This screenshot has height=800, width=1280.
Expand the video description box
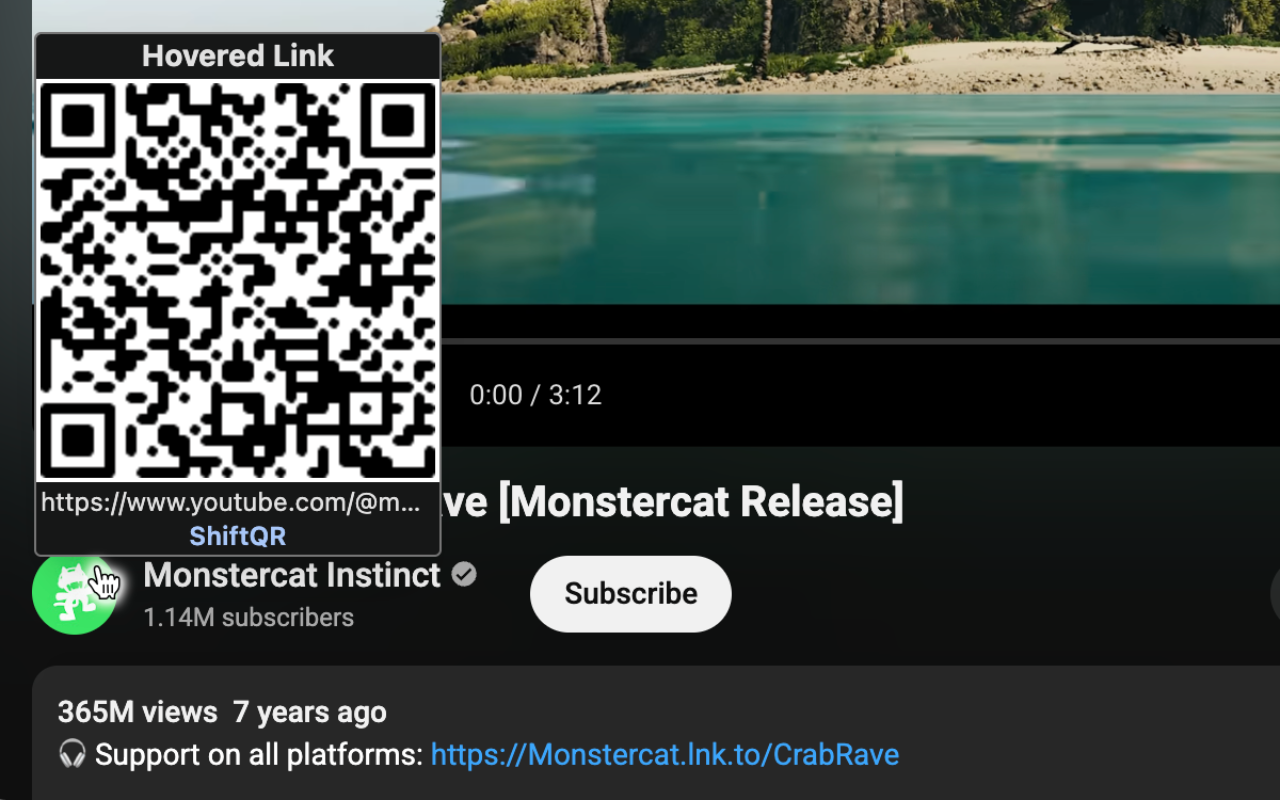pos(656,733)
